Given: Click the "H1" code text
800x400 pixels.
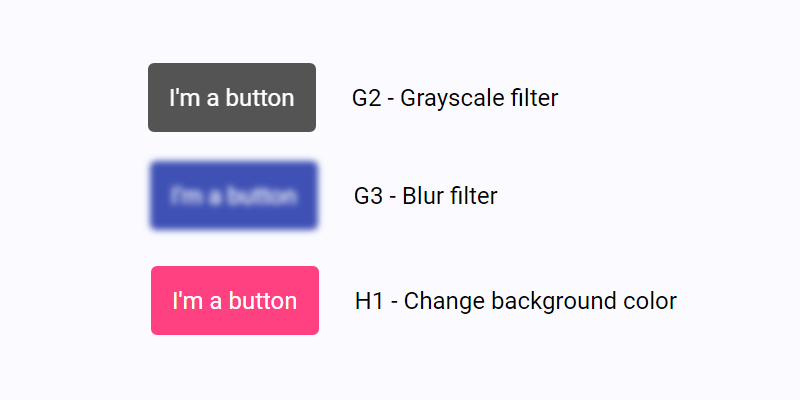Looking at the screenshot, I should 368,301.
